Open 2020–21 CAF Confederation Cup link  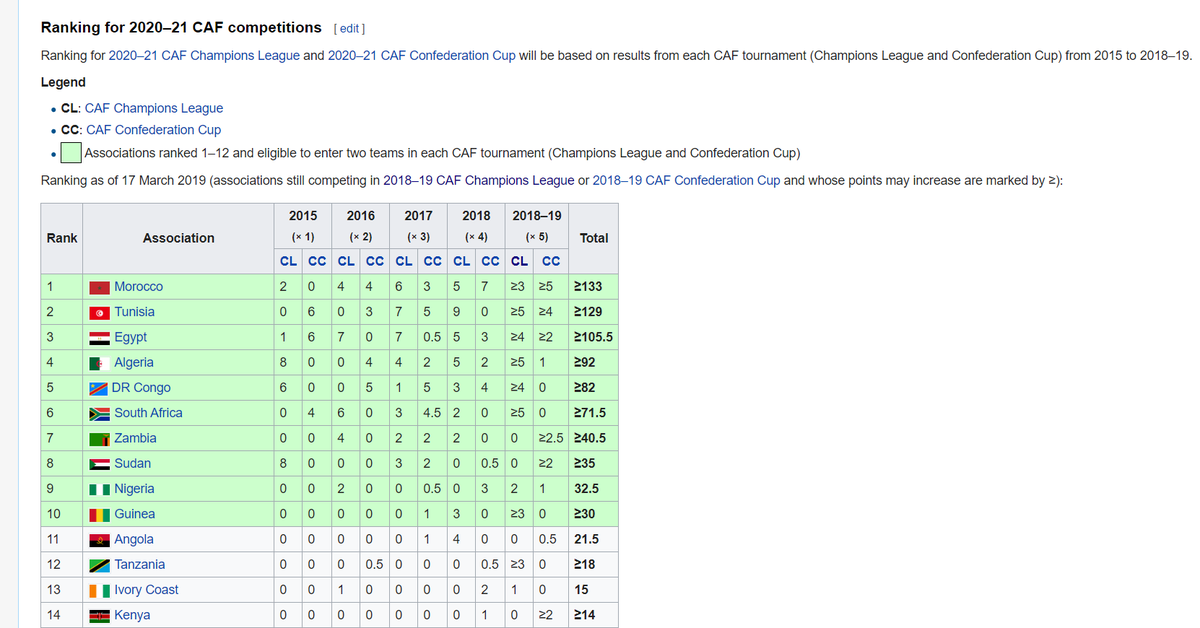click(422, 55)
